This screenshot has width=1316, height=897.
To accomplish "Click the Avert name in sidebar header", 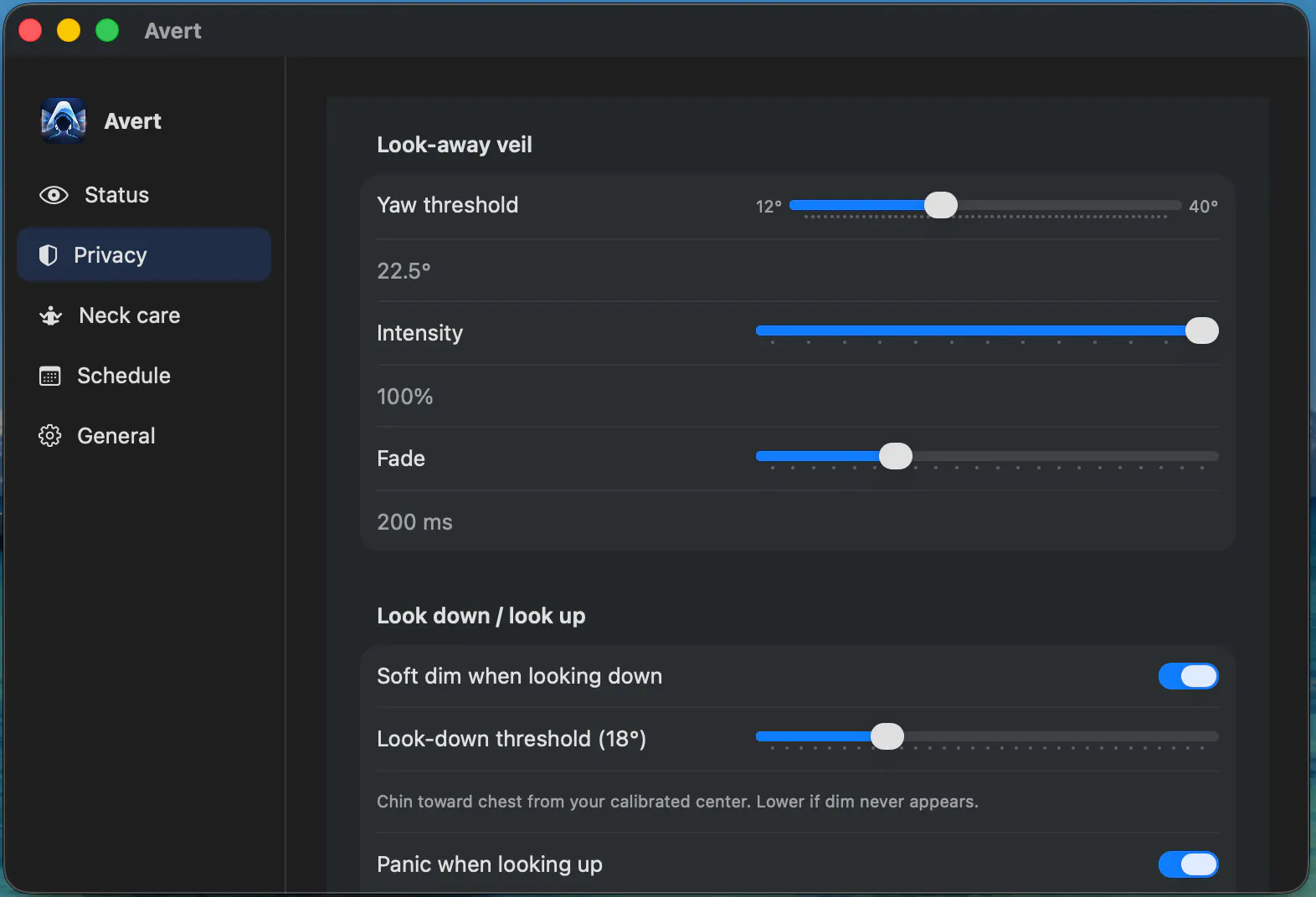I will (132, 121).
